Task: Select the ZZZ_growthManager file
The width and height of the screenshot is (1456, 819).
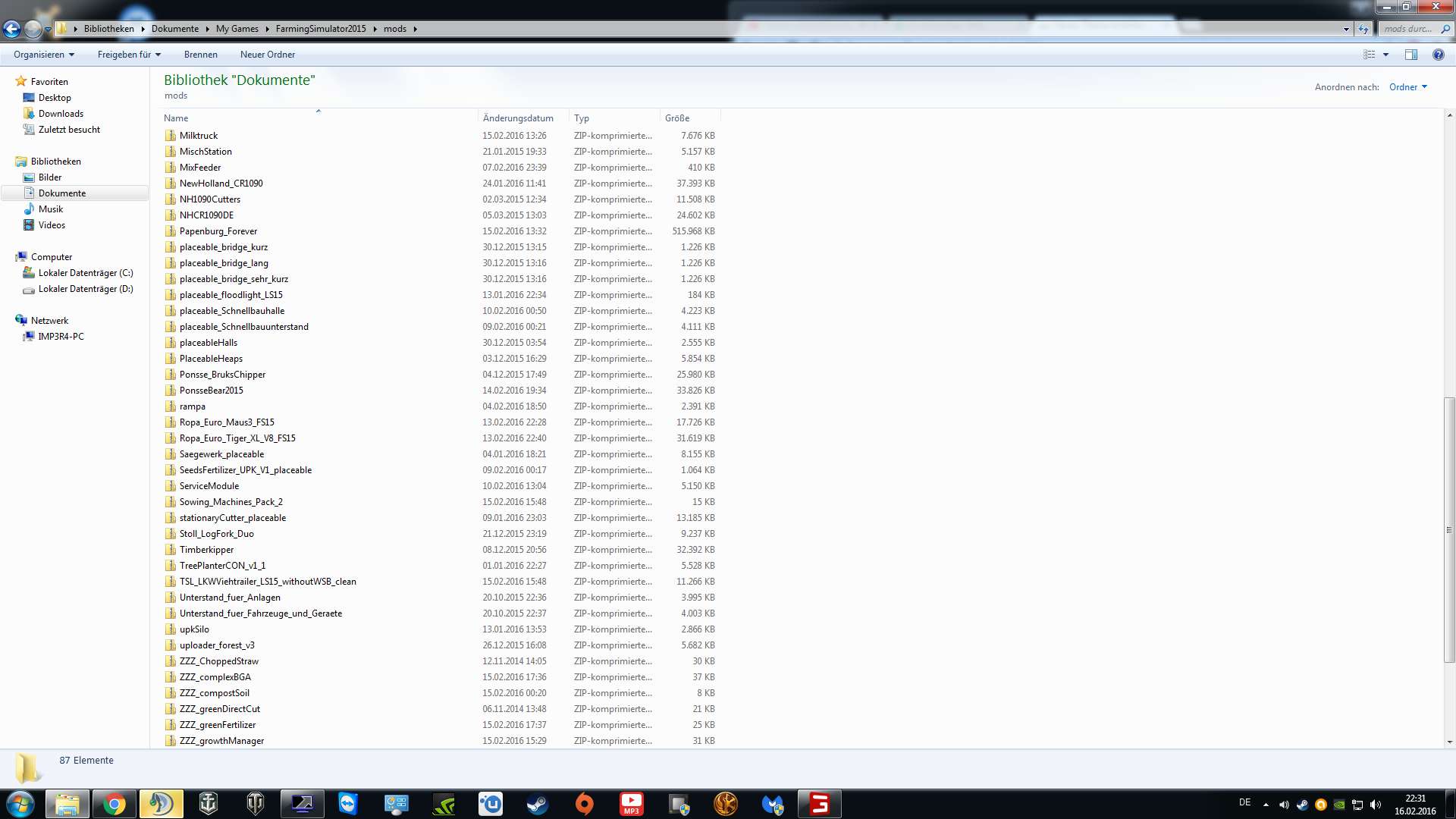Action: tap(221, 741)
